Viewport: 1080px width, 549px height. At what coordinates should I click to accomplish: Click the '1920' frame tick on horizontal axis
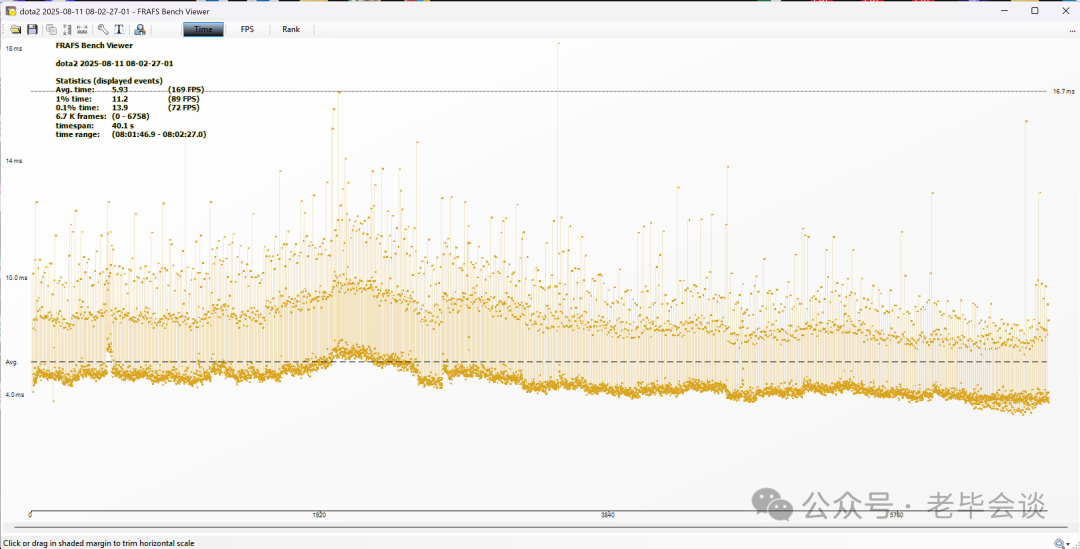pos(319,515)
